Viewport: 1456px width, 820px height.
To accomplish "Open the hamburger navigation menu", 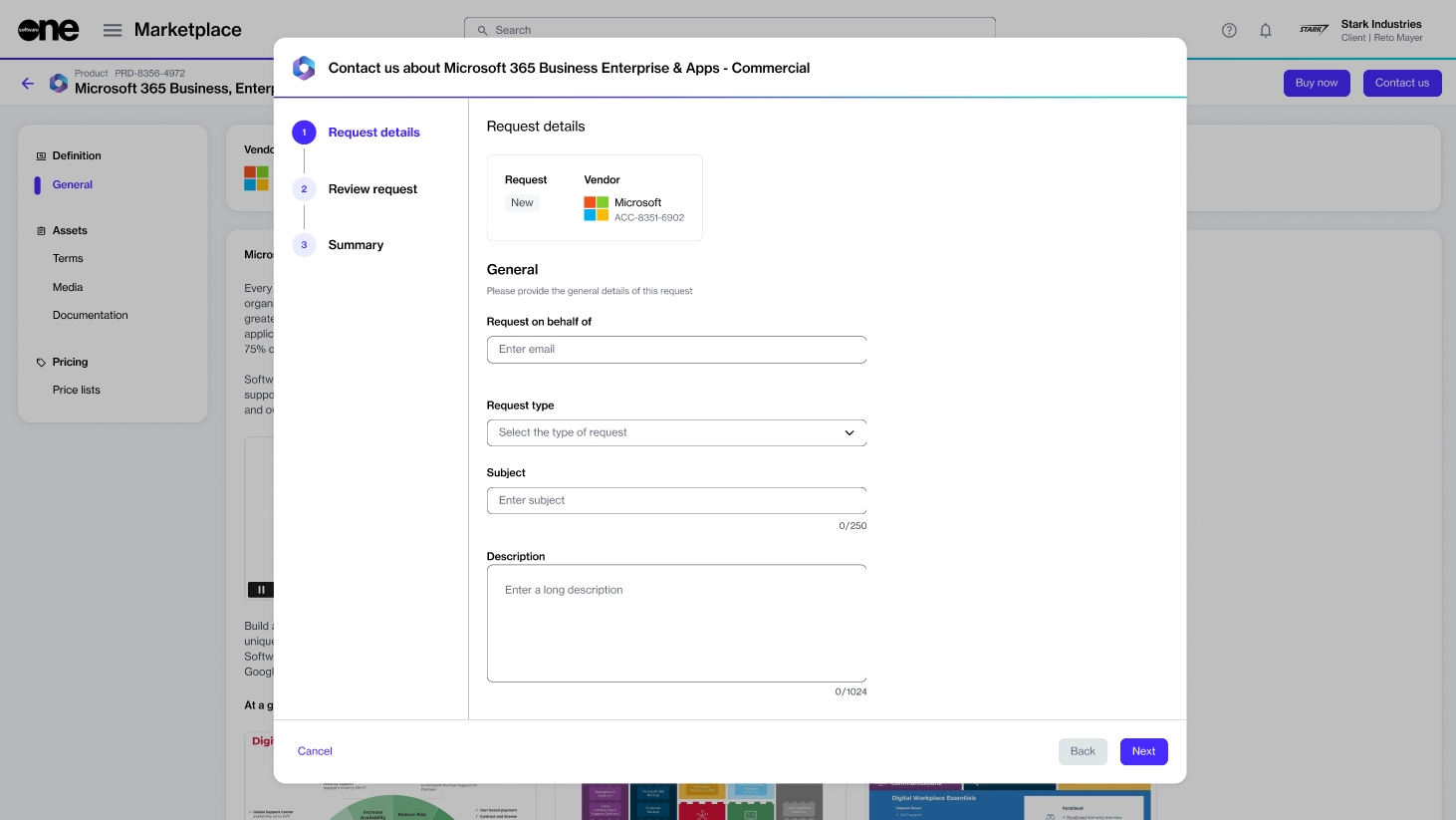I will pos(113,30).
